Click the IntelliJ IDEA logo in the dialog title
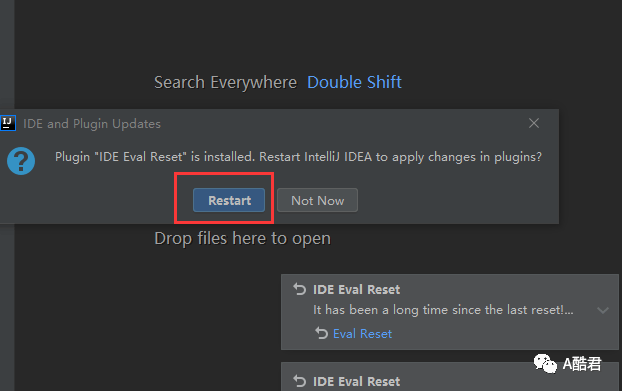The height and width of the screenshot is (391, 622). 8,123
